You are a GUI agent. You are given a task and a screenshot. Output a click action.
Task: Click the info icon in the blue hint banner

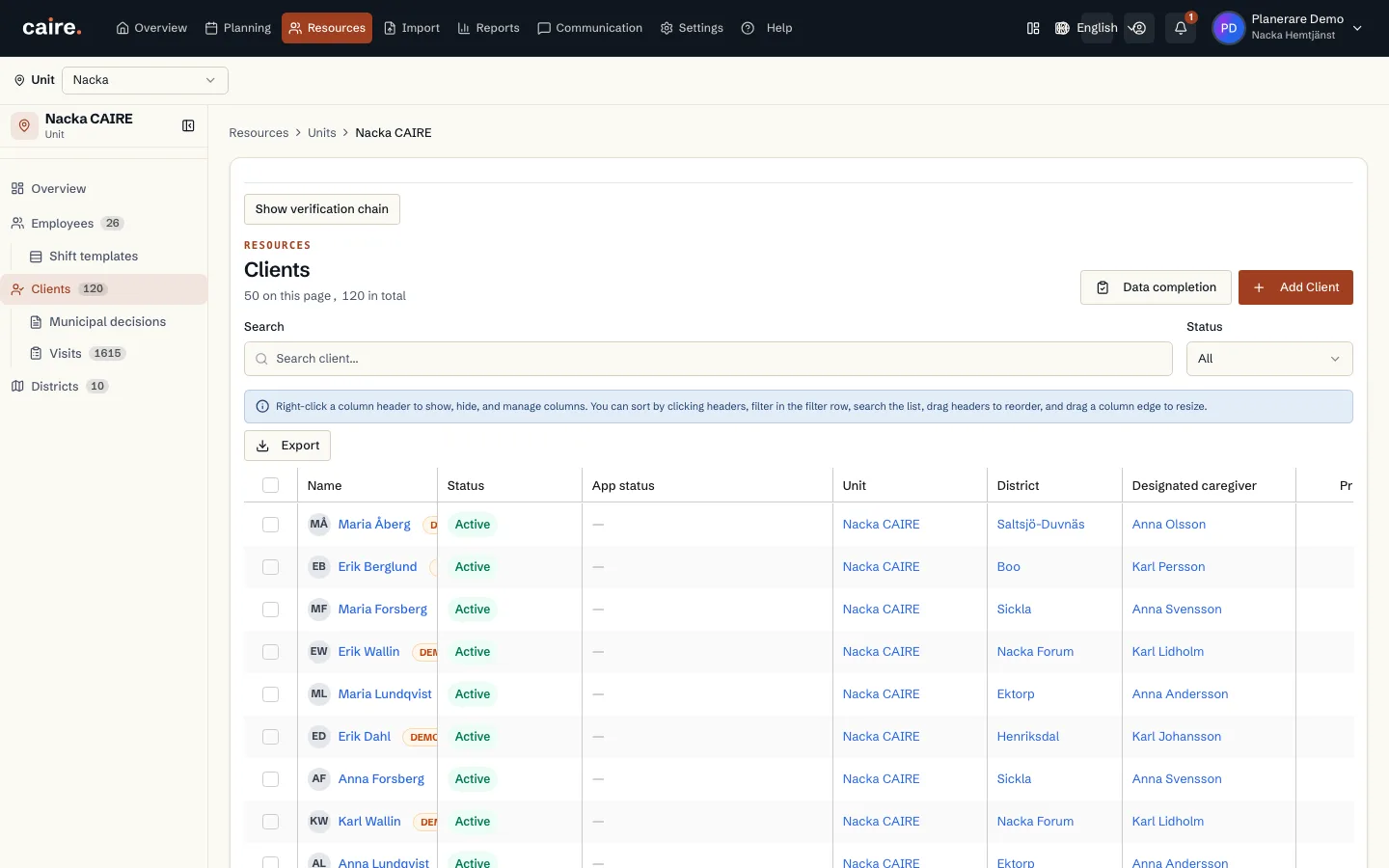262,407
